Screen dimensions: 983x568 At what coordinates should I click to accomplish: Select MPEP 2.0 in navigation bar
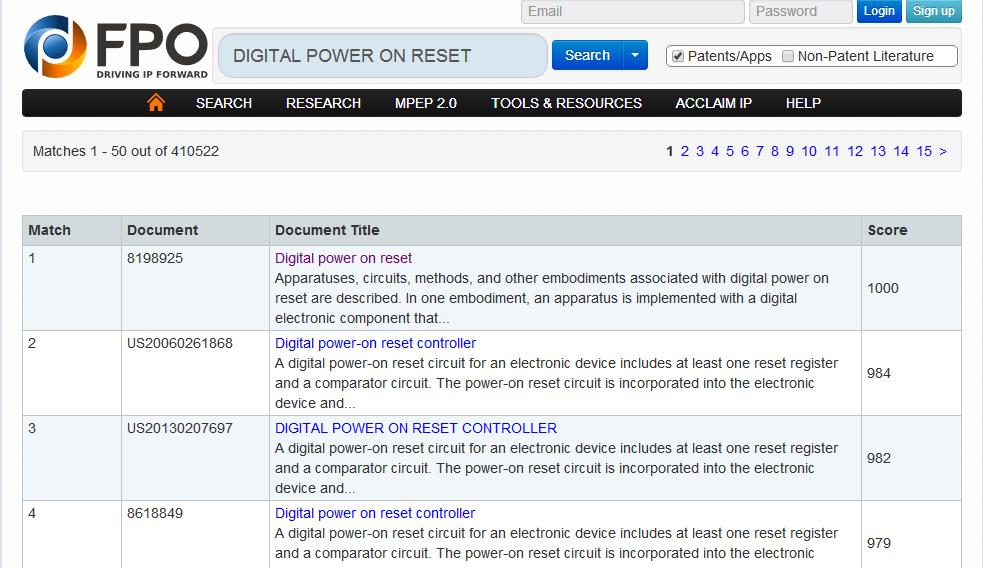tap(426, 103)
